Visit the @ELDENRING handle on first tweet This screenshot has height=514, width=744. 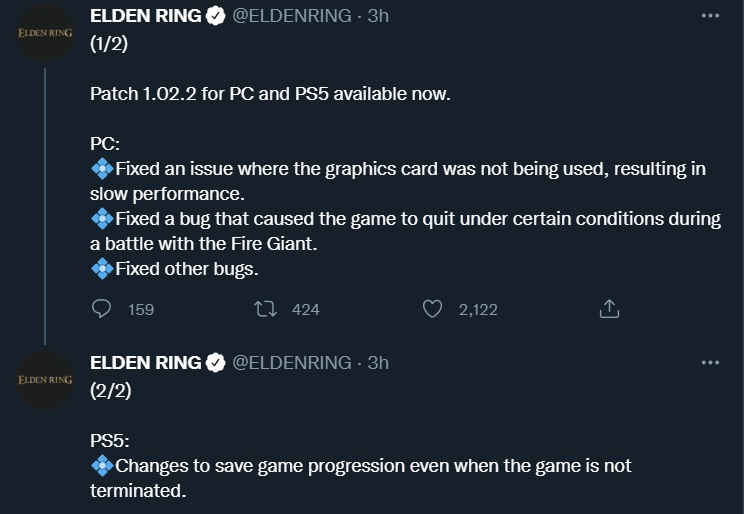pos(291,16)
